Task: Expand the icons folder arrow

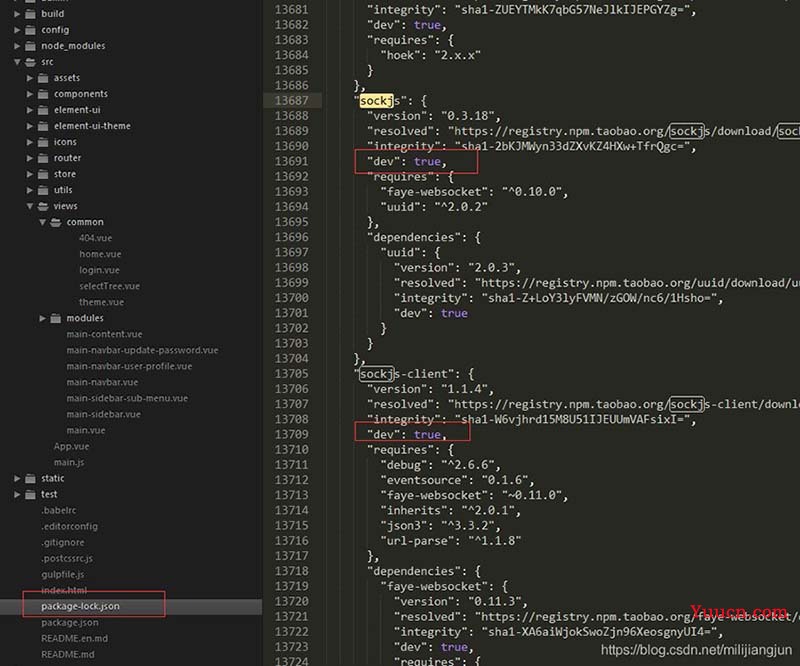Action: 30,142
